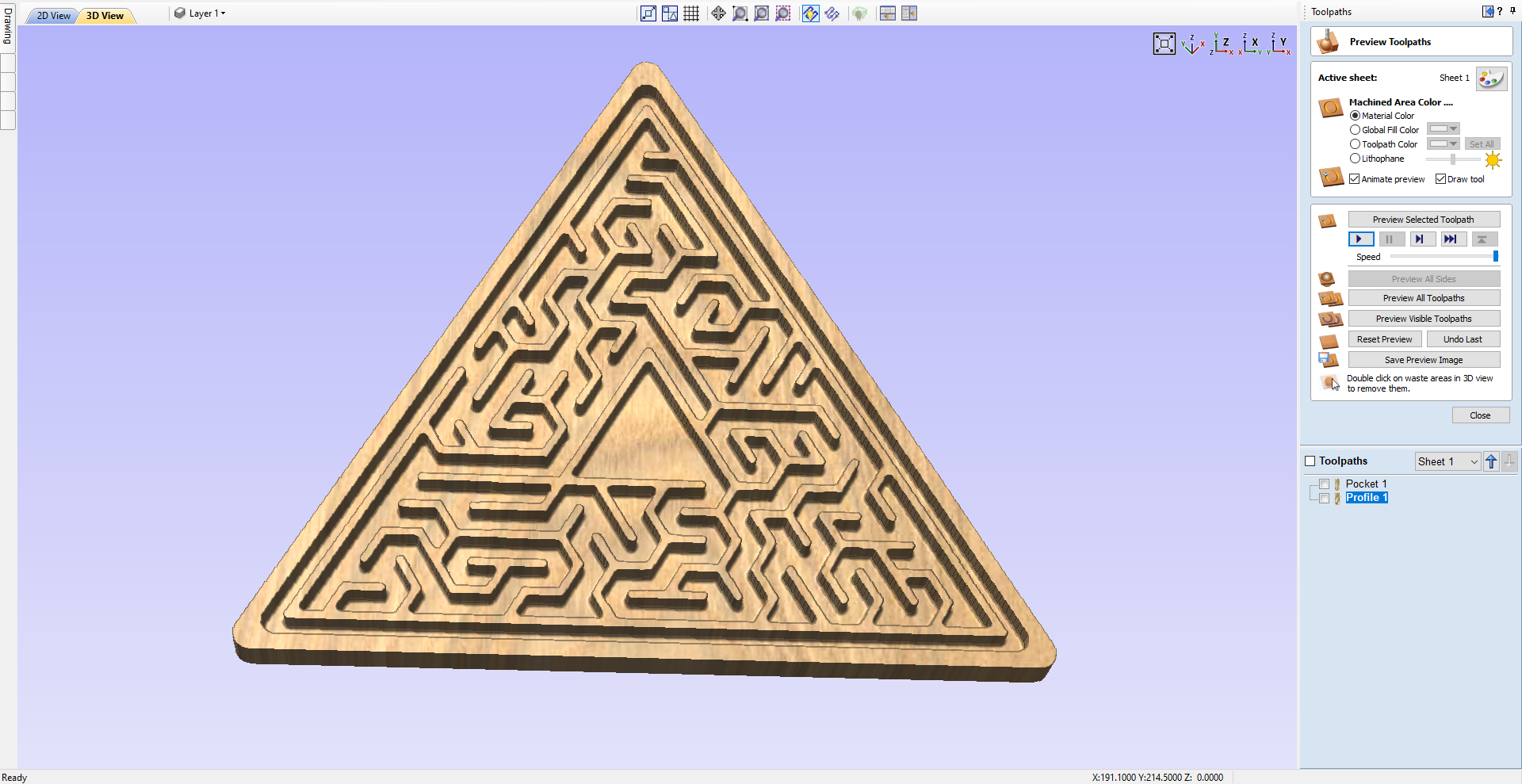Enable the Global Fill Color option
This screenshot has width=1522, height=784.
[1355, 129]
